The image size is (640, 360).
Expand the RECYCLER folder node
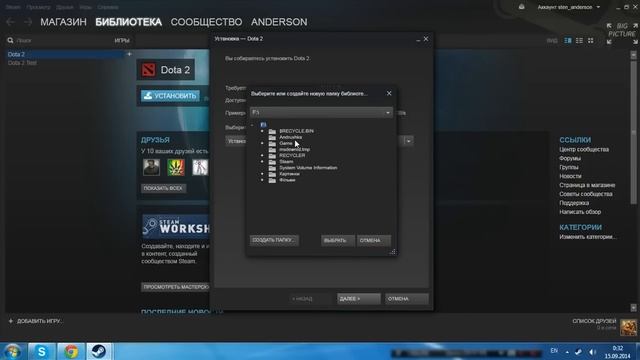click(262, 156)
